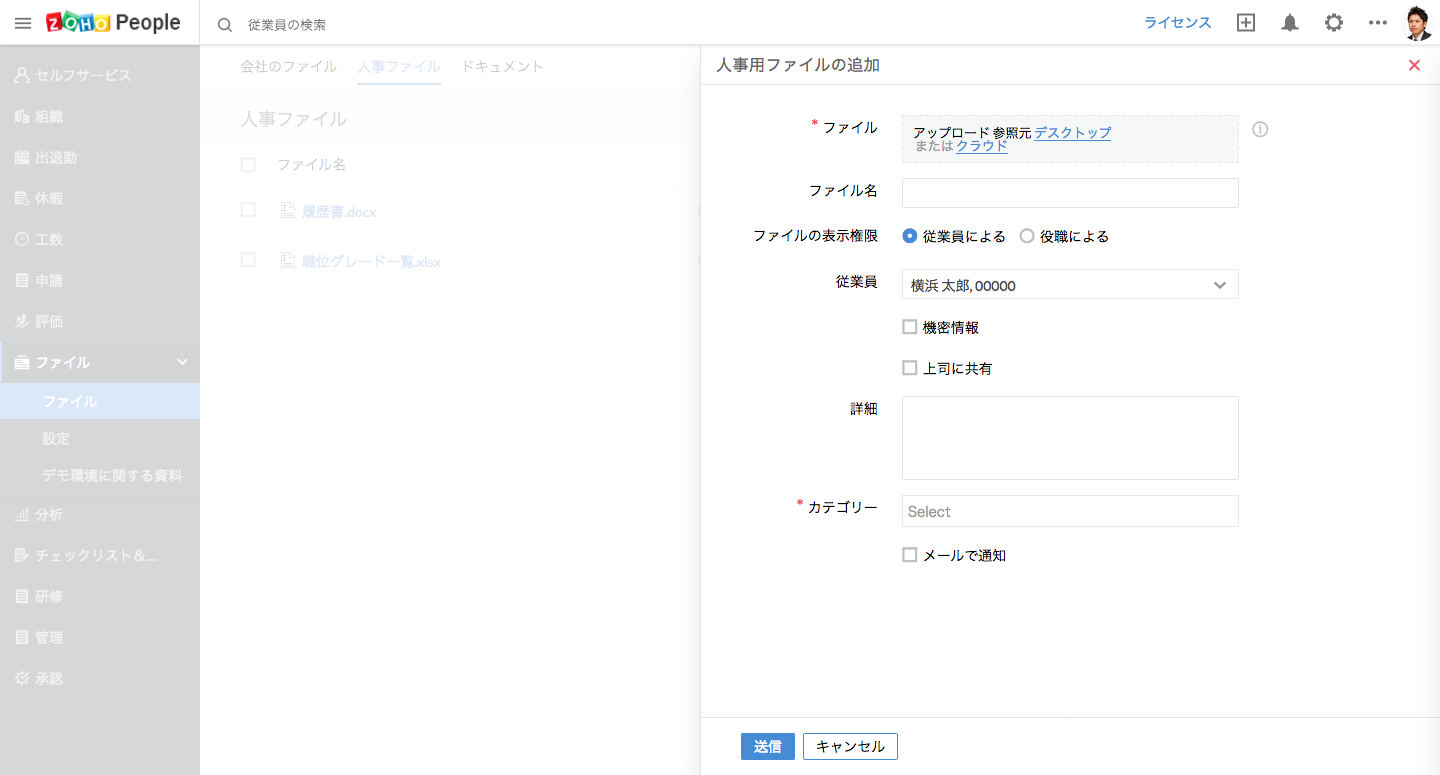1440x775 pixels.
Task: Click the quick add plus icon
Action: click(x=1246, y=23)
